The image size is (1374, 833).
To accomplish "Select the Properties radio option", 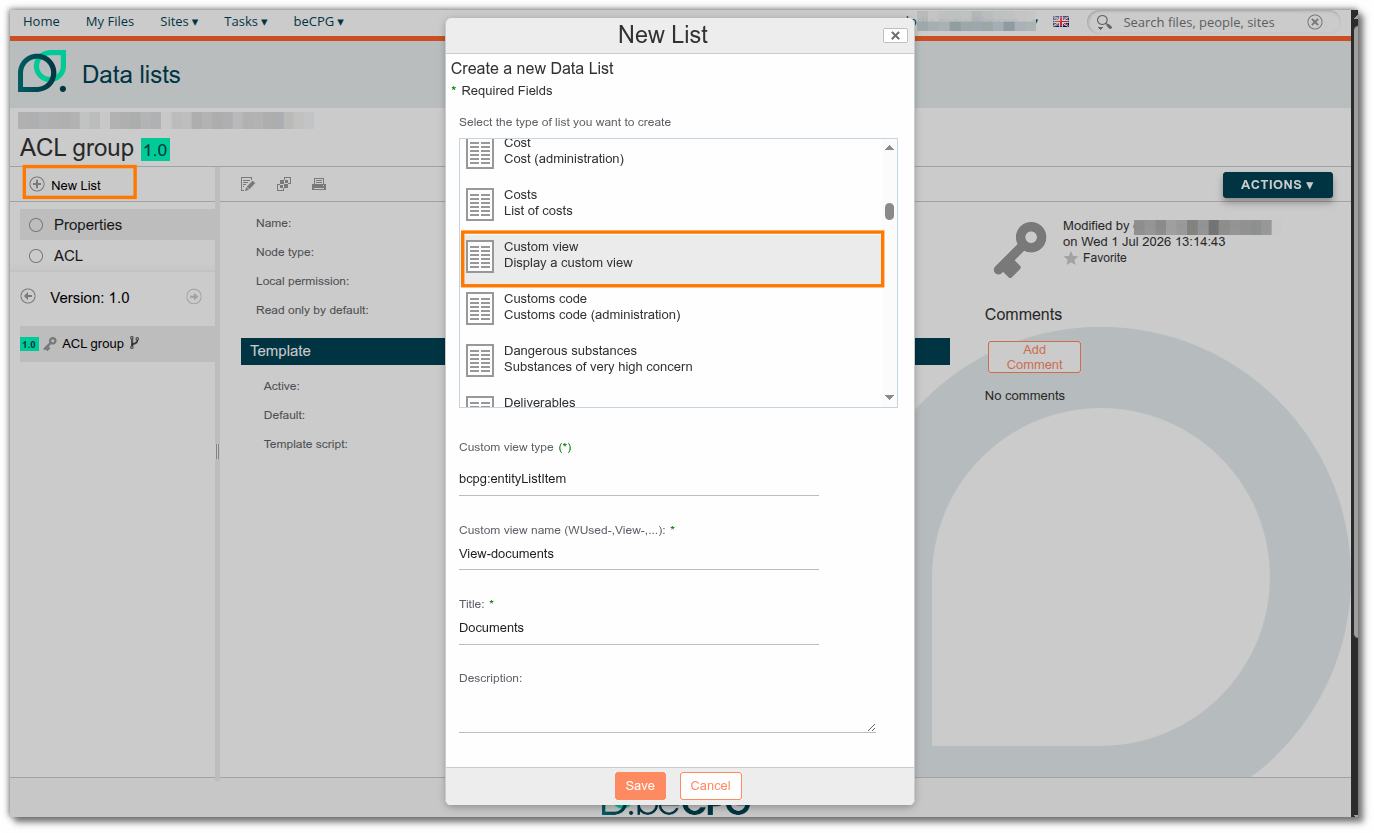I will pos(36,225).
